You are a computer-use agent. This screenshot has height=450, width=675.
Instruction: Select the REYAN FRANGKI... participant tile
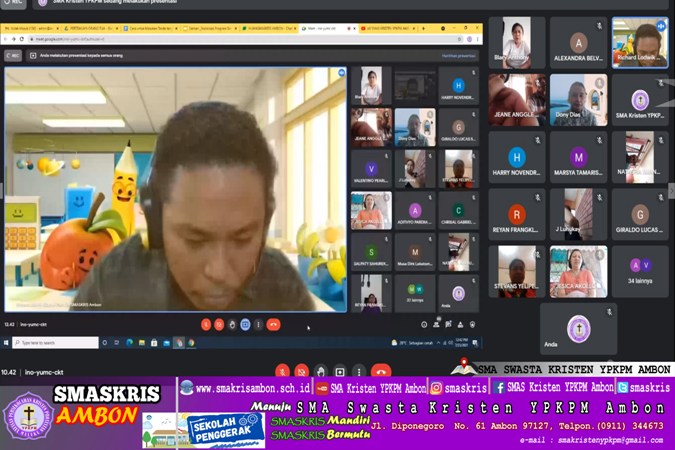(x=517, y=214)
